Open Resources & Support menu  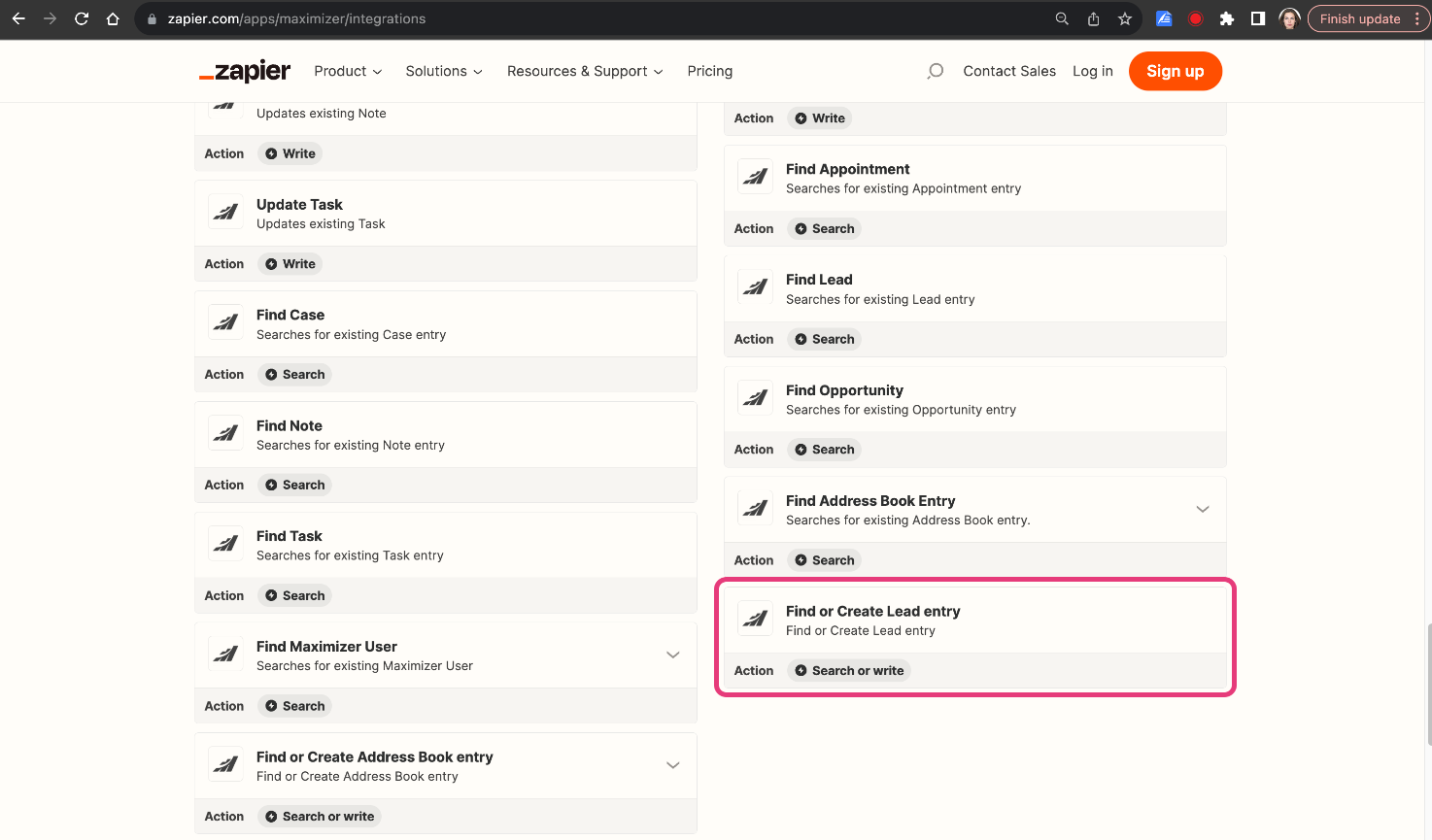(x=585, y=71)
